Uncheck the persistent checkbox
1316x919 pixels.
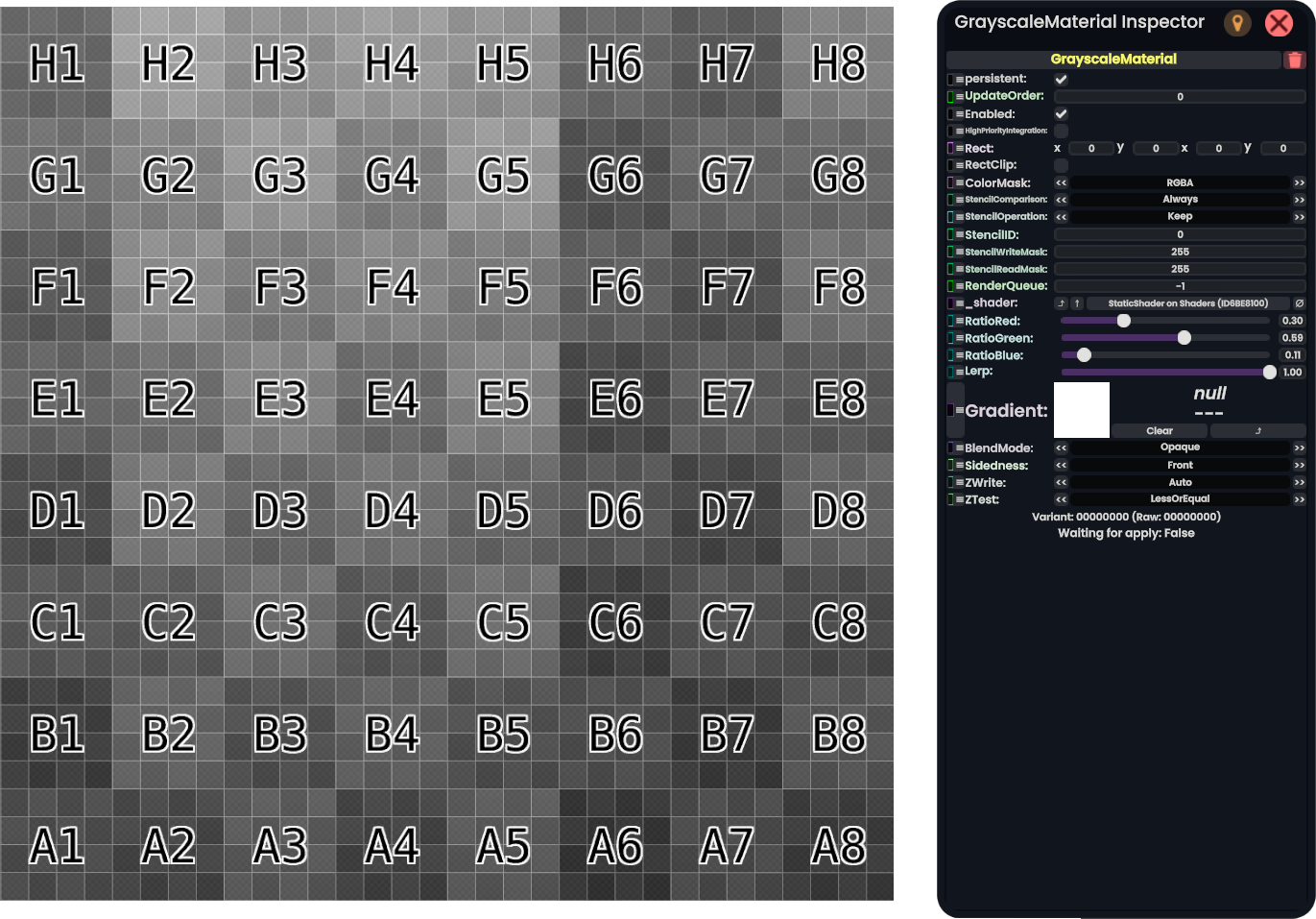[1061, 80]
